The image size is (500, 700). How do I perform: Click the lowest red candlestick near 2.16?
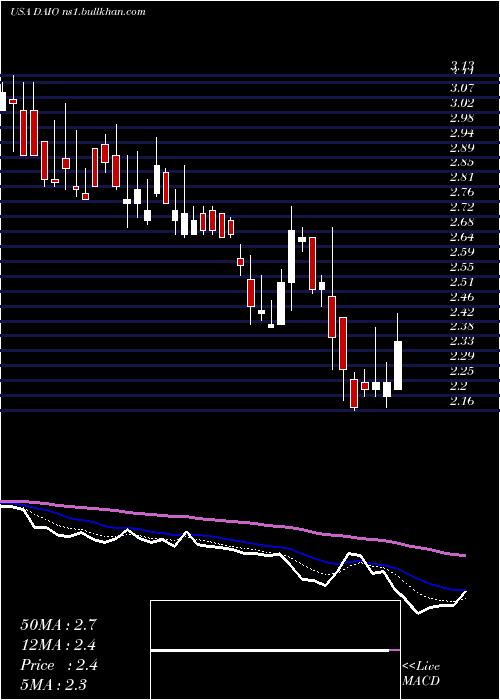[354, 393]
